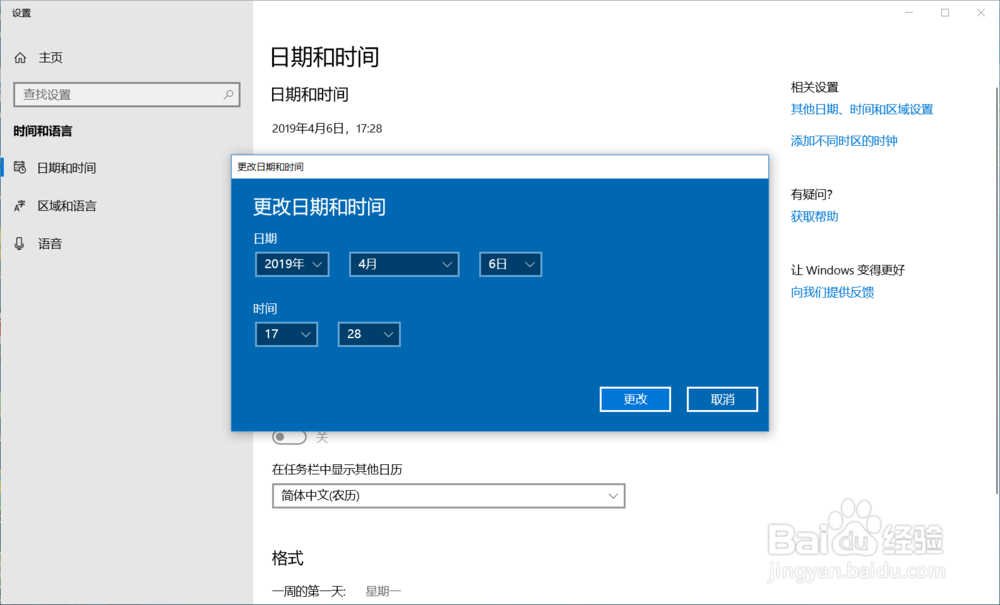Image resolution: width=1000 pixels, height=605 pixels.
Task: Click the globe icon for 区域和语言
Action: tap(22, 205)
